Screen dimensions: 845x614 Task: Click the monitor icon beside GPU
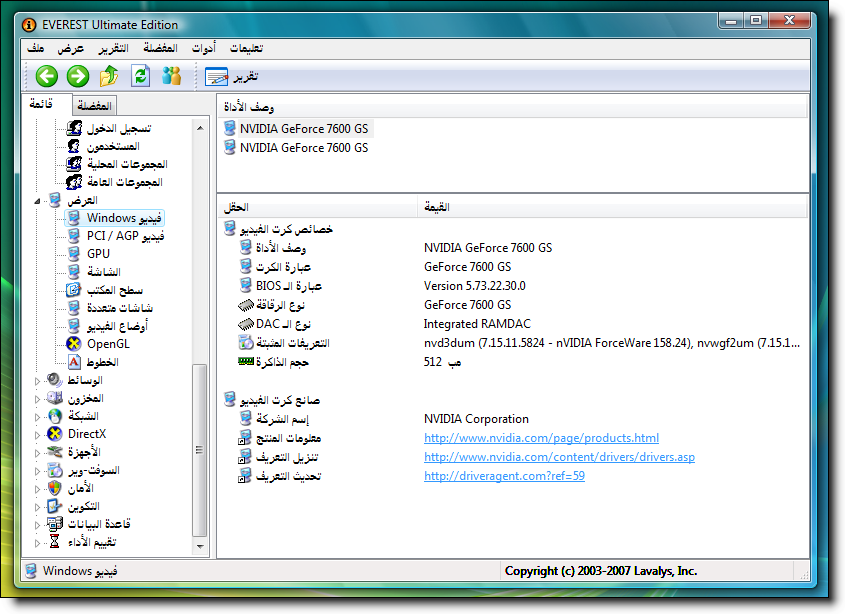pos(74,253)
